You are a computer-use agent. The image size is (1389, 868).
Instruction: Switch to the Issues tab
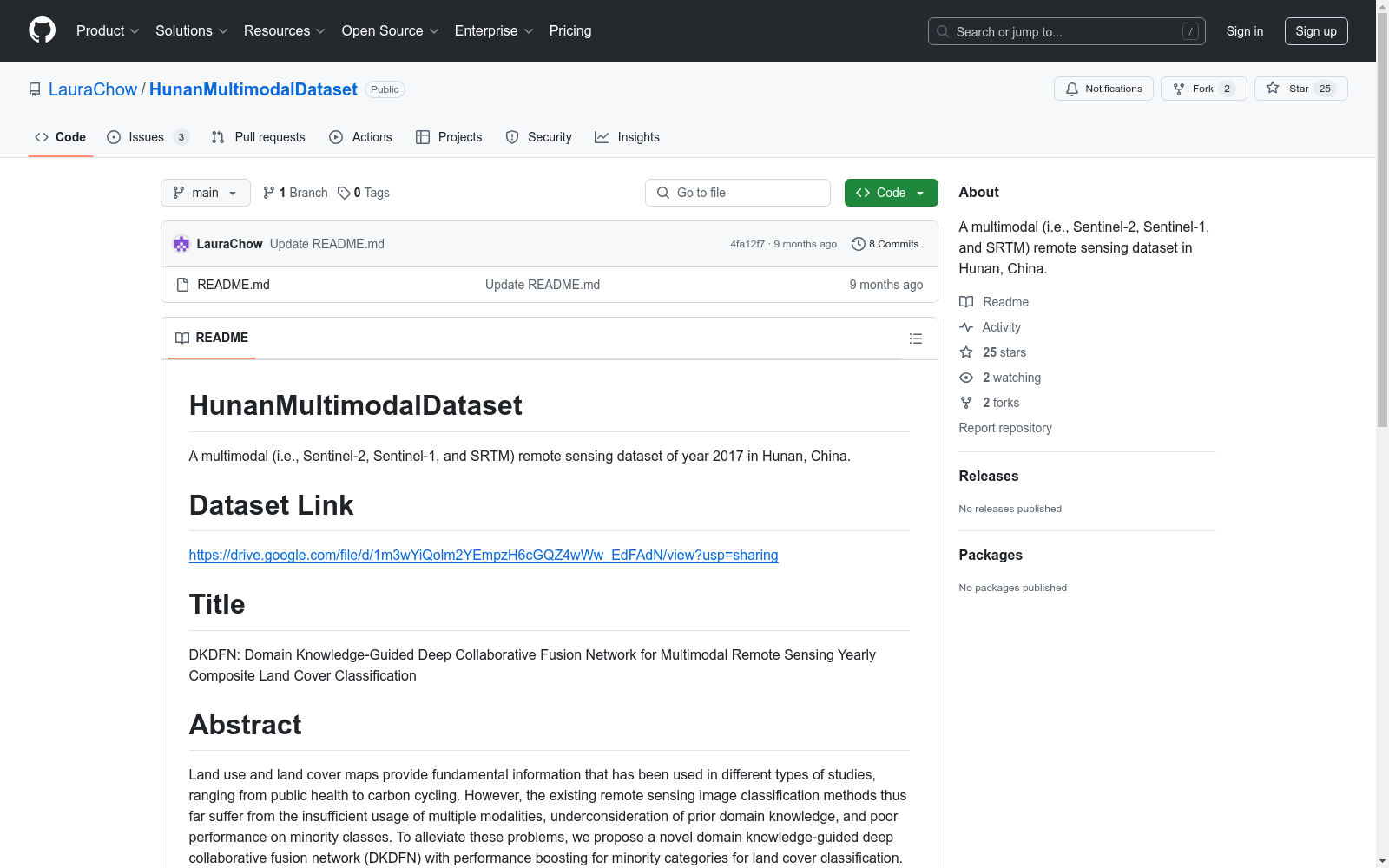click(x=148, y=137)
